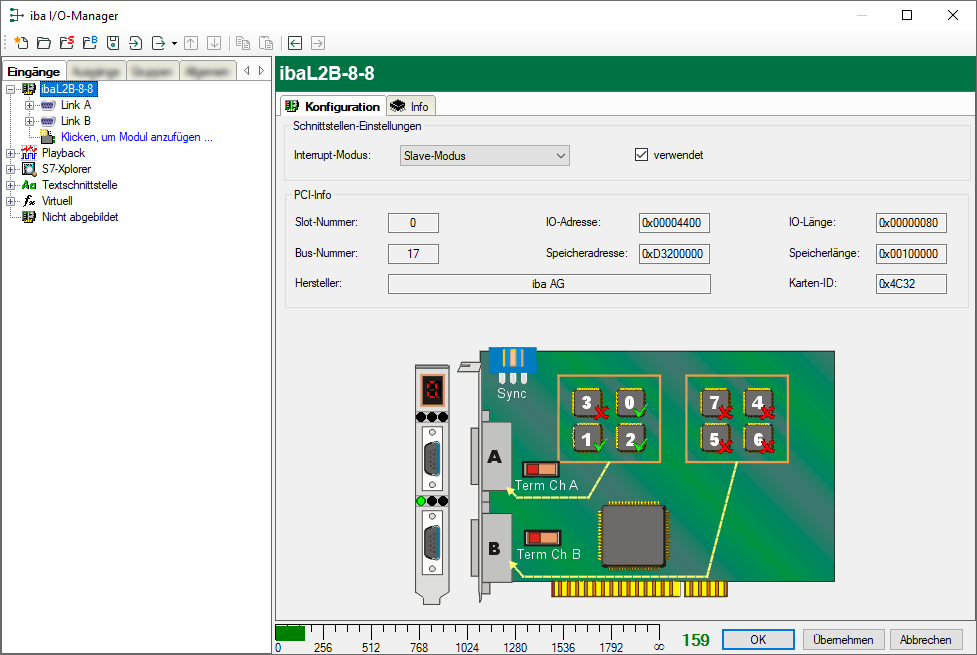Click the signal count gauge bar
977x655 pixels.
point(468,633)
